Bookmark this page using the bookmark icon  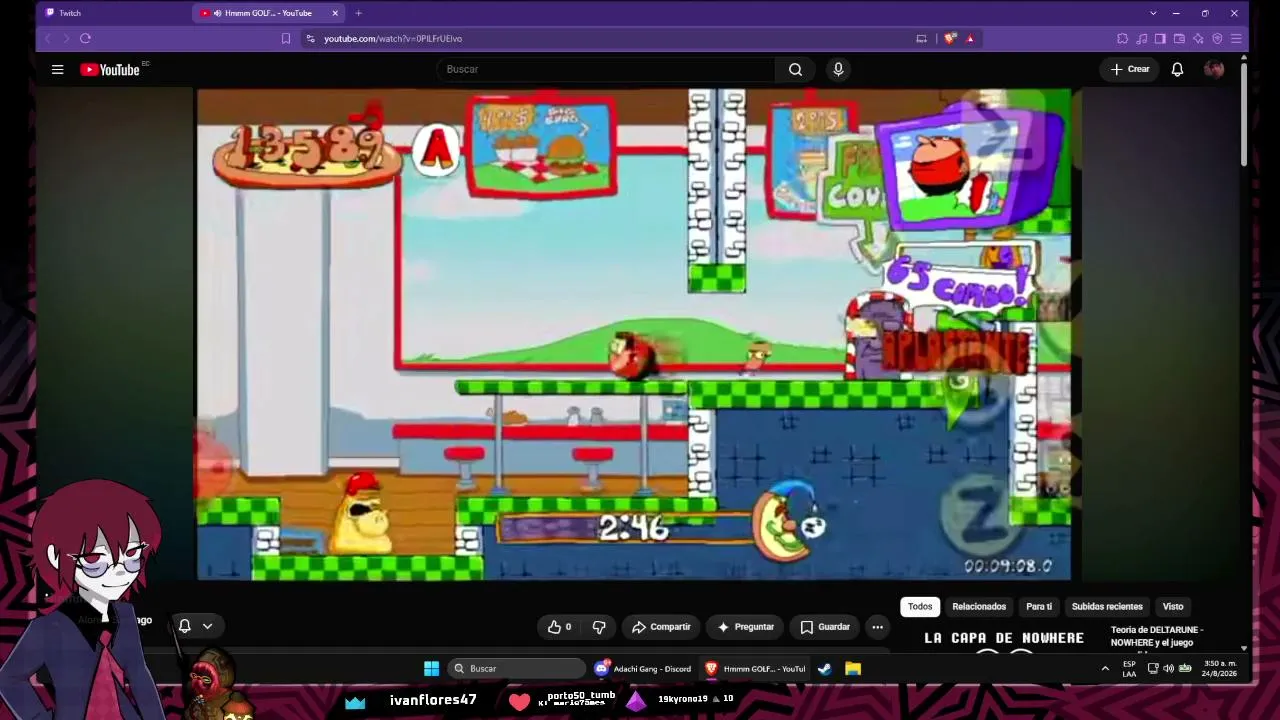click(286, 38)
